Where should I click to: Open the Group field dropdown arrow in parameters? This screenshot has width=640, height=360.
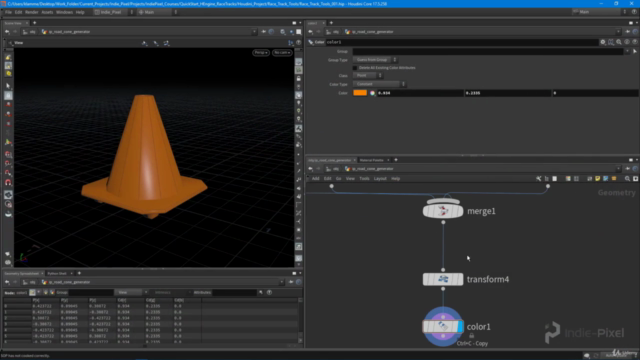coord(627,51)
